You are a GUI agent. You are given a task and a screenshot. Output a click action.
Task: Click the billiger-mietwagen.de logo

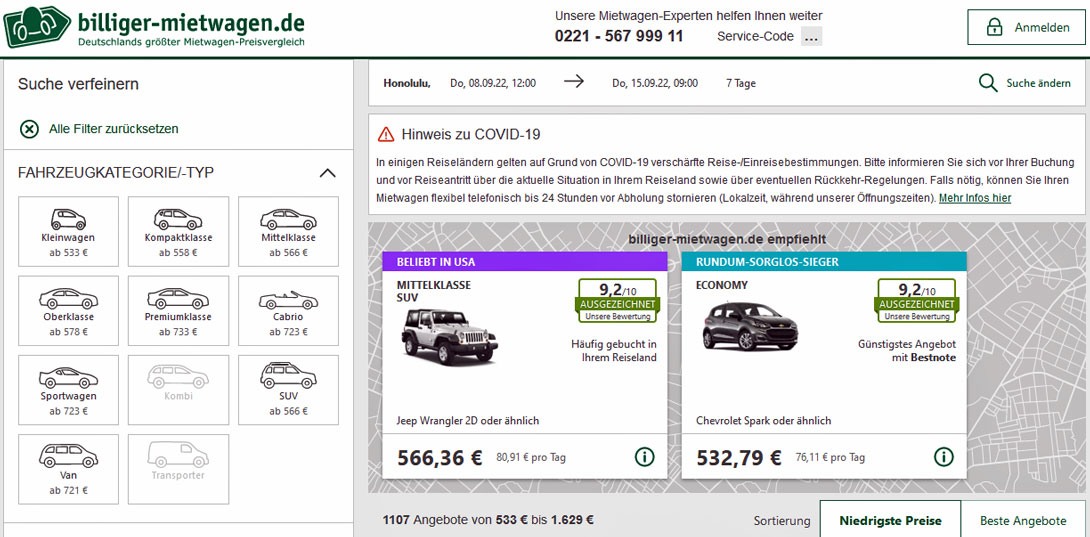click(x=154, y=27)
